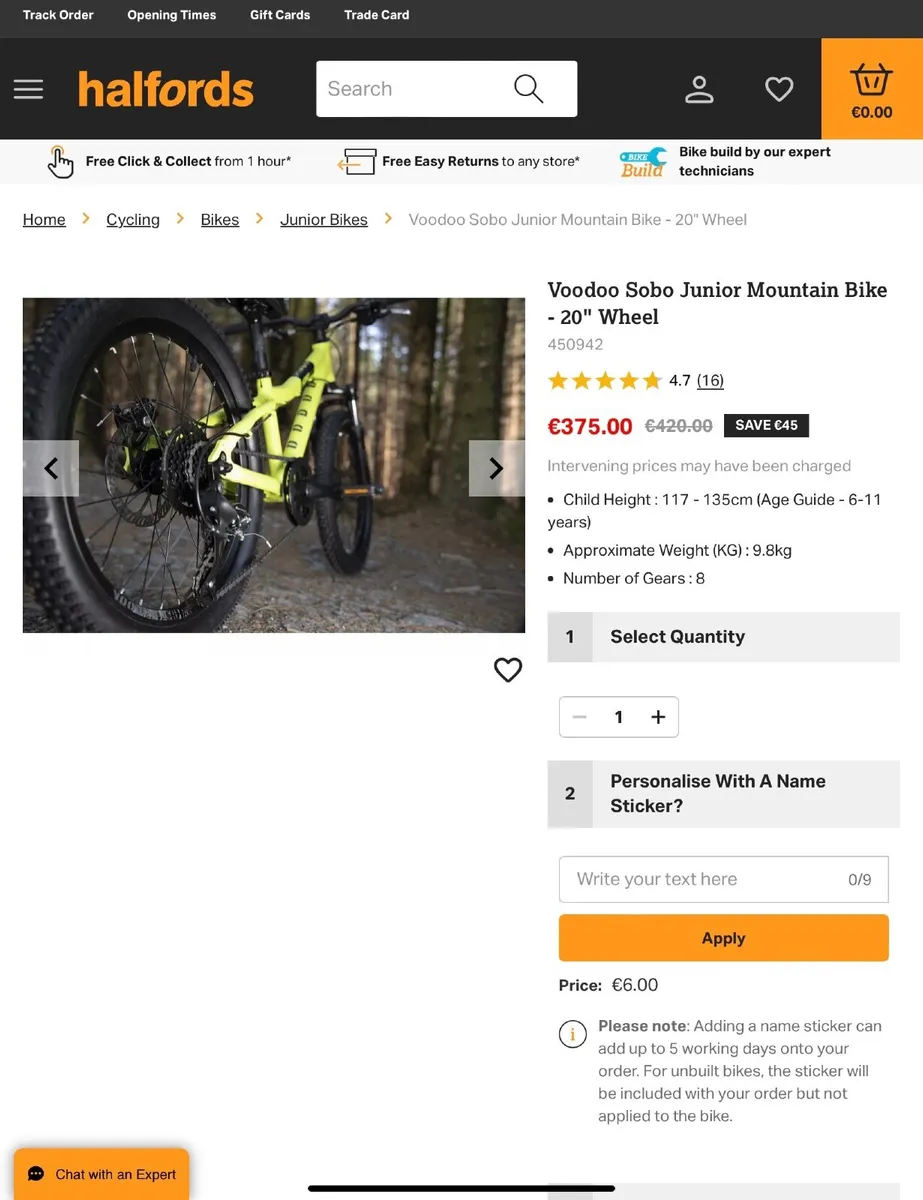Type in the Write your text here field
This screenshot has height=1200, width=923.
700,879
